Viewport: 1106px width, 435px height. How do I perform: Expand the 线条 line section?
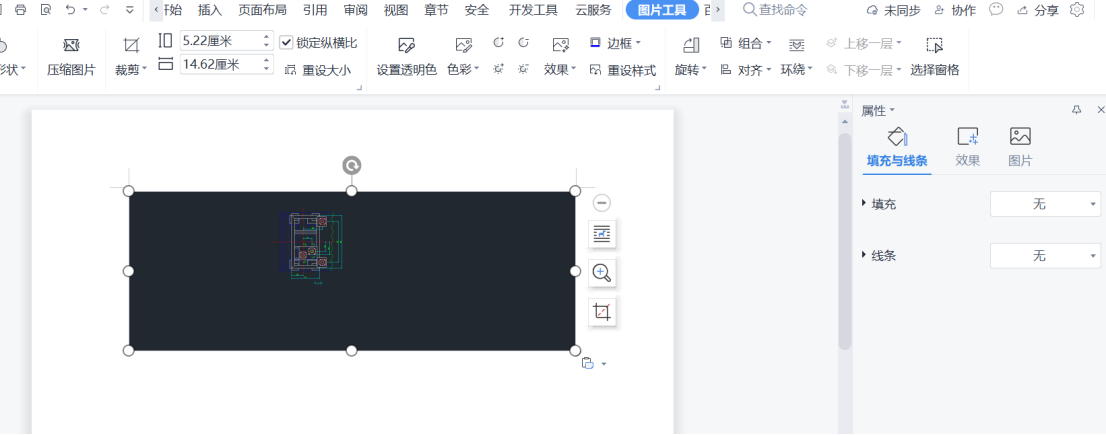pyautogui.click(x=864, y=255)
